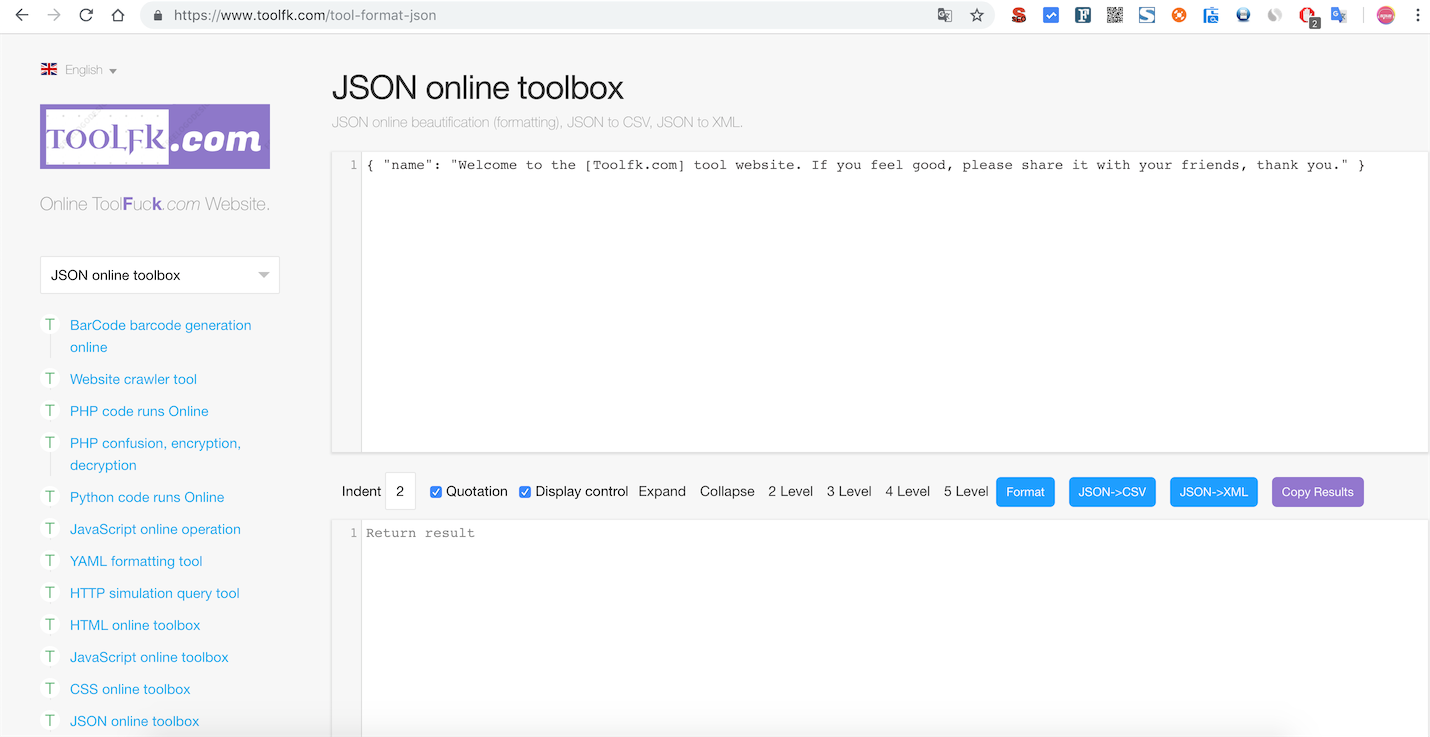Open the YAML formatting tool link
Viewport: 1430px width, 737px height.
tap(135, 561)
